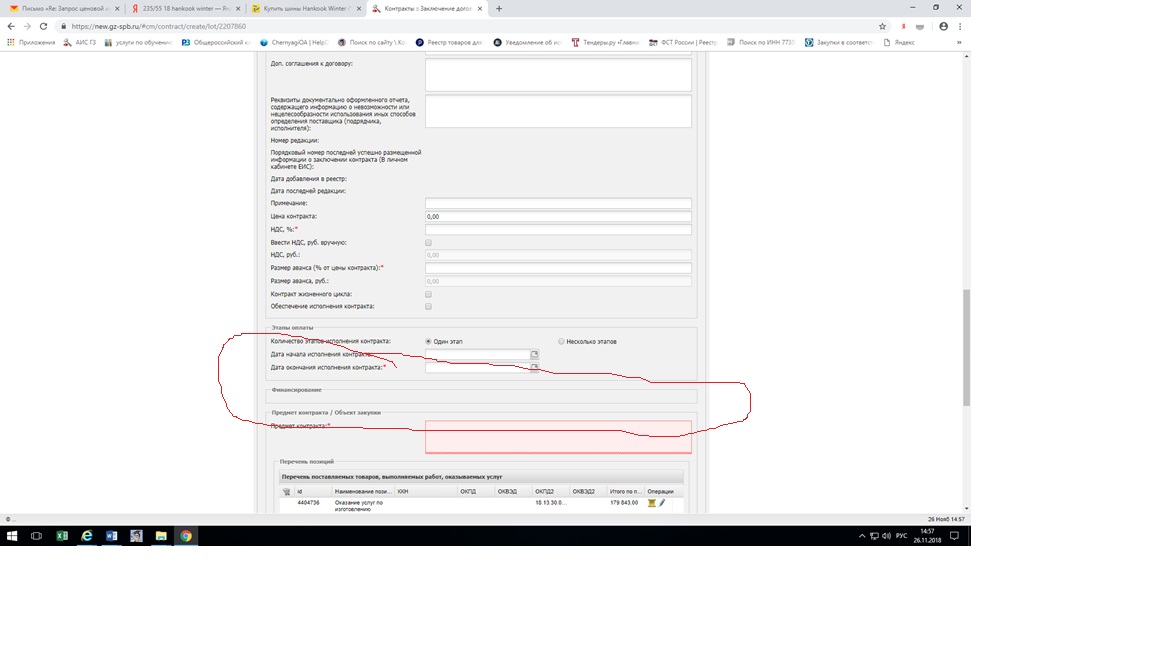Screen dimensions: 1152x648
Task: Open Тендеры.ру bookmark
Action: (605, 43)
